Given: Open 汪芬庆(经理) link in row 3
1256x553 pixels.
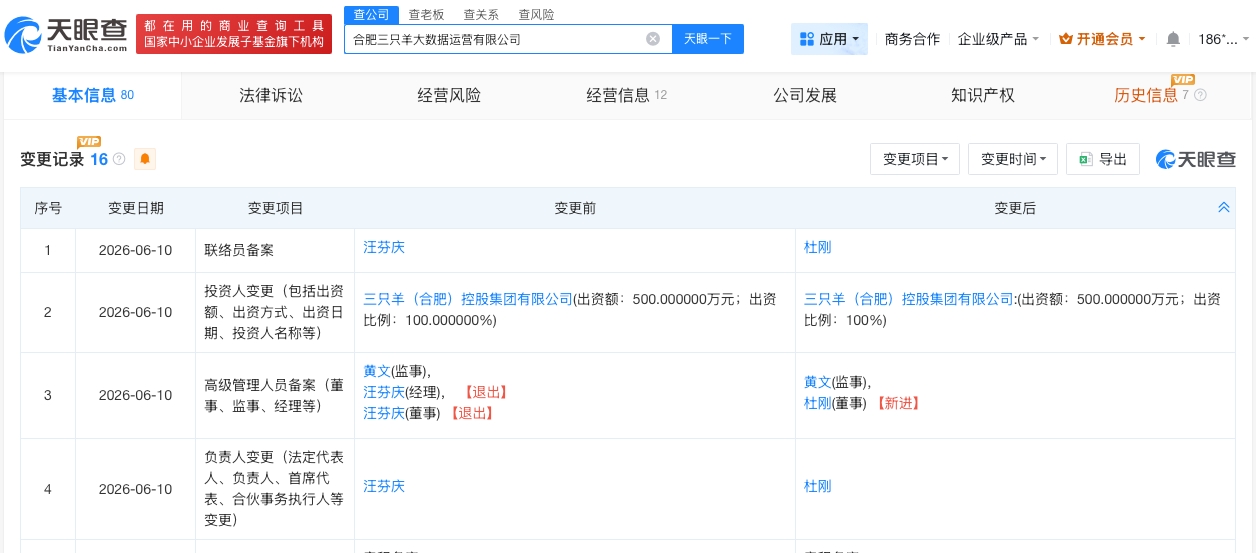Looking at the screenshot, I should point(384,392).
